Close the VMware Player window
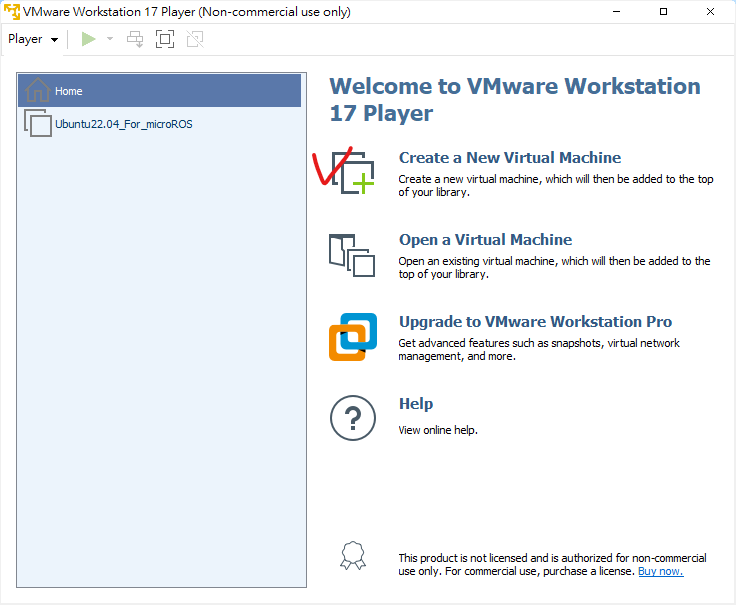This screenshot has width=736, height=605. tap(710, 12)
